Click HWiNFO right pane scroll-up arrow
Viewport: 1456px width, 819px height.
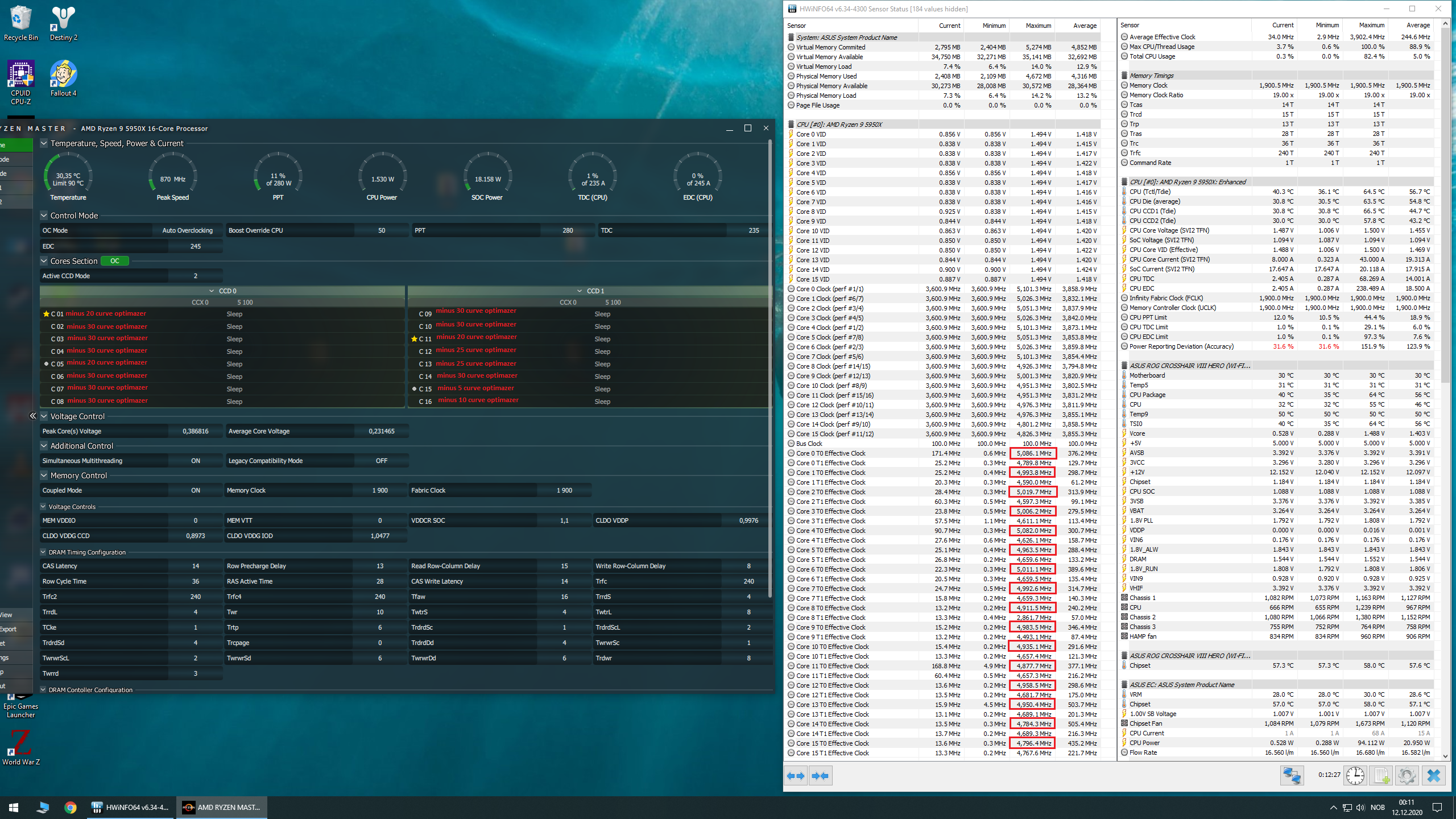pos(1445,24)
